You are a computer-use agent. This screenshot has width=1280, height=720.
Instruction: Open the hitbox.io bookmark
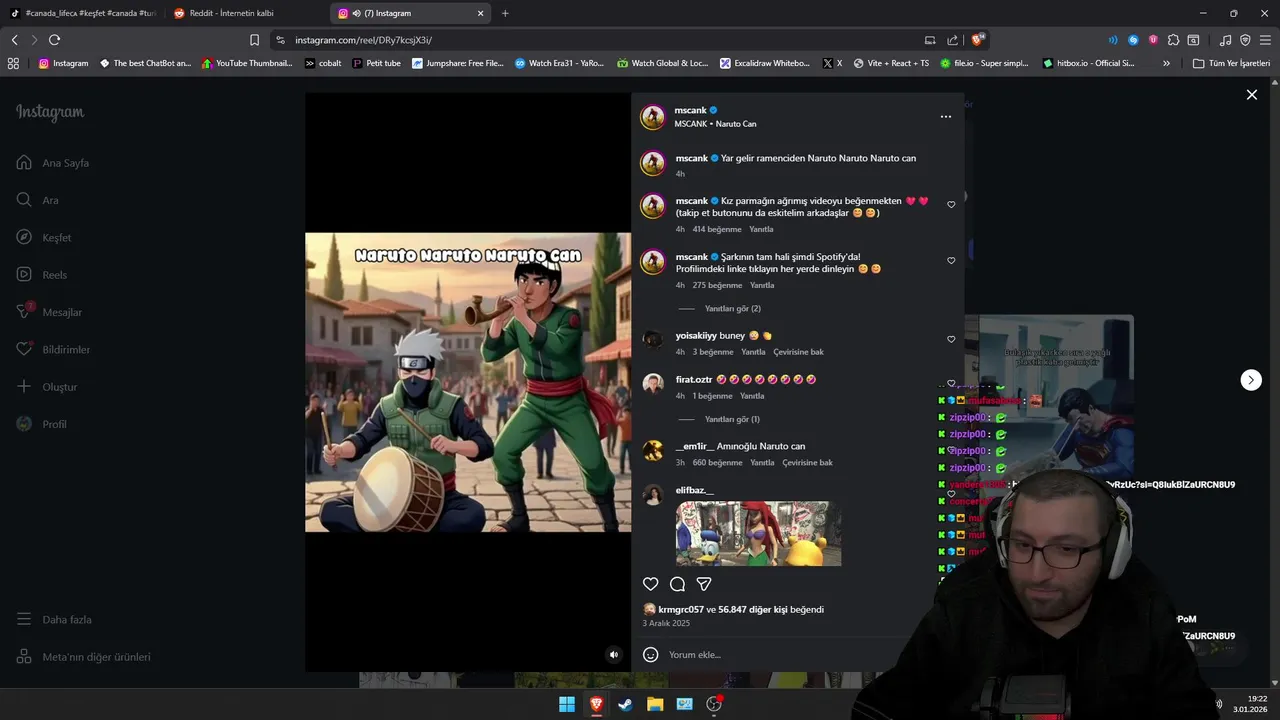[1089, 63]
